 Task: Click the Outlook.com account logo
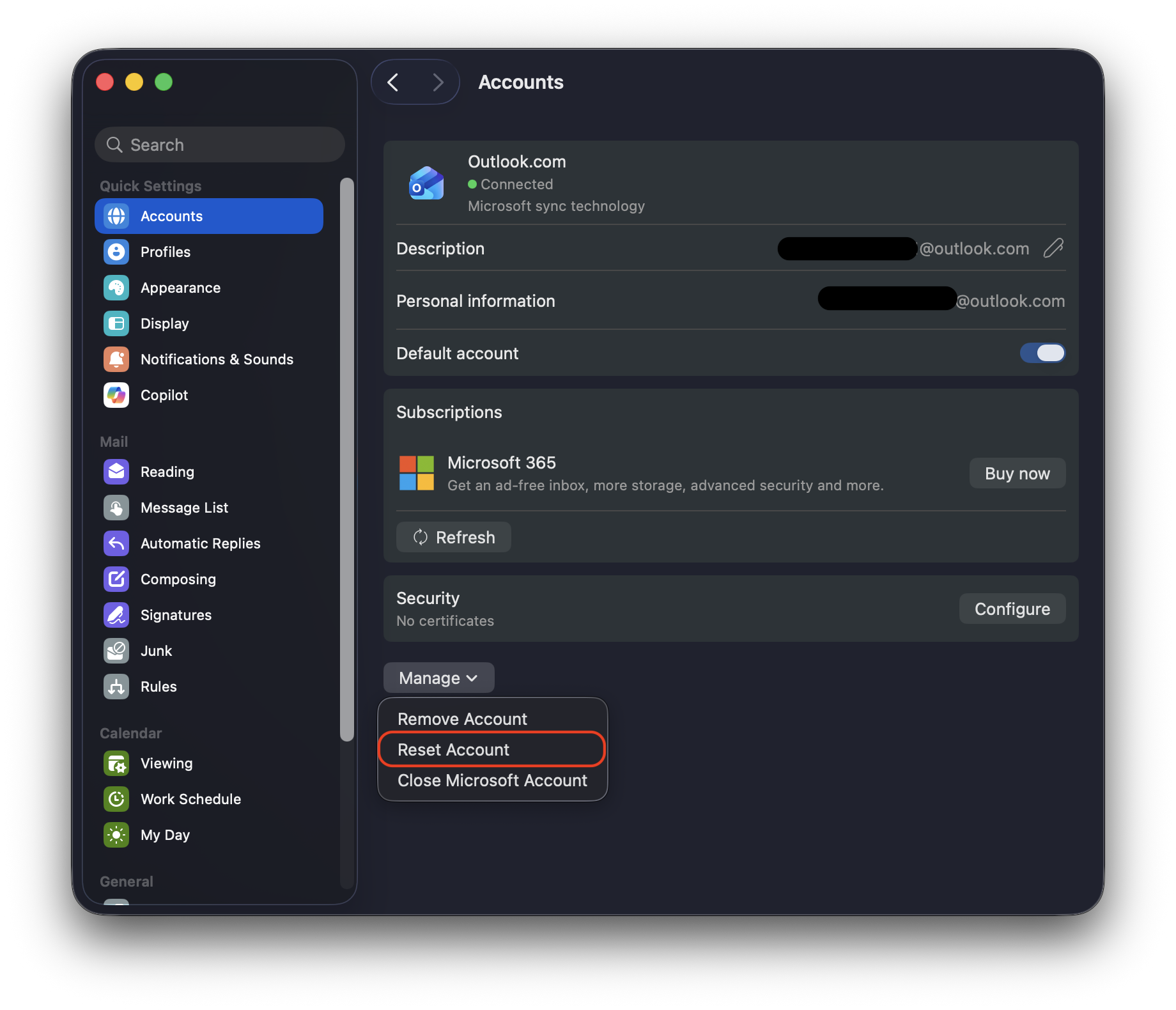click(x=426, y=183)
